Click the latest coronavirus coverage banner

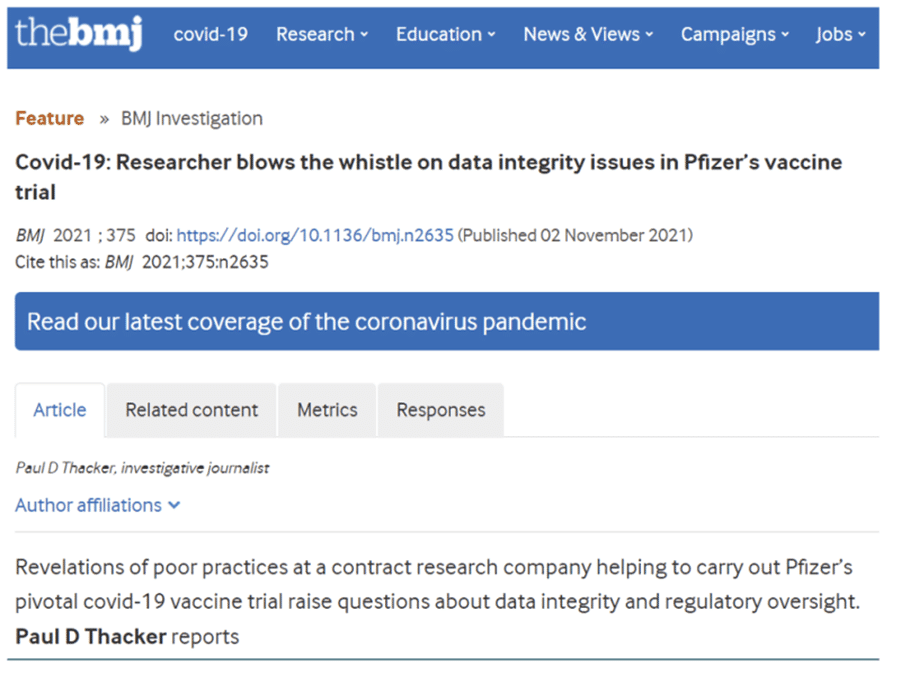point(447,321)
